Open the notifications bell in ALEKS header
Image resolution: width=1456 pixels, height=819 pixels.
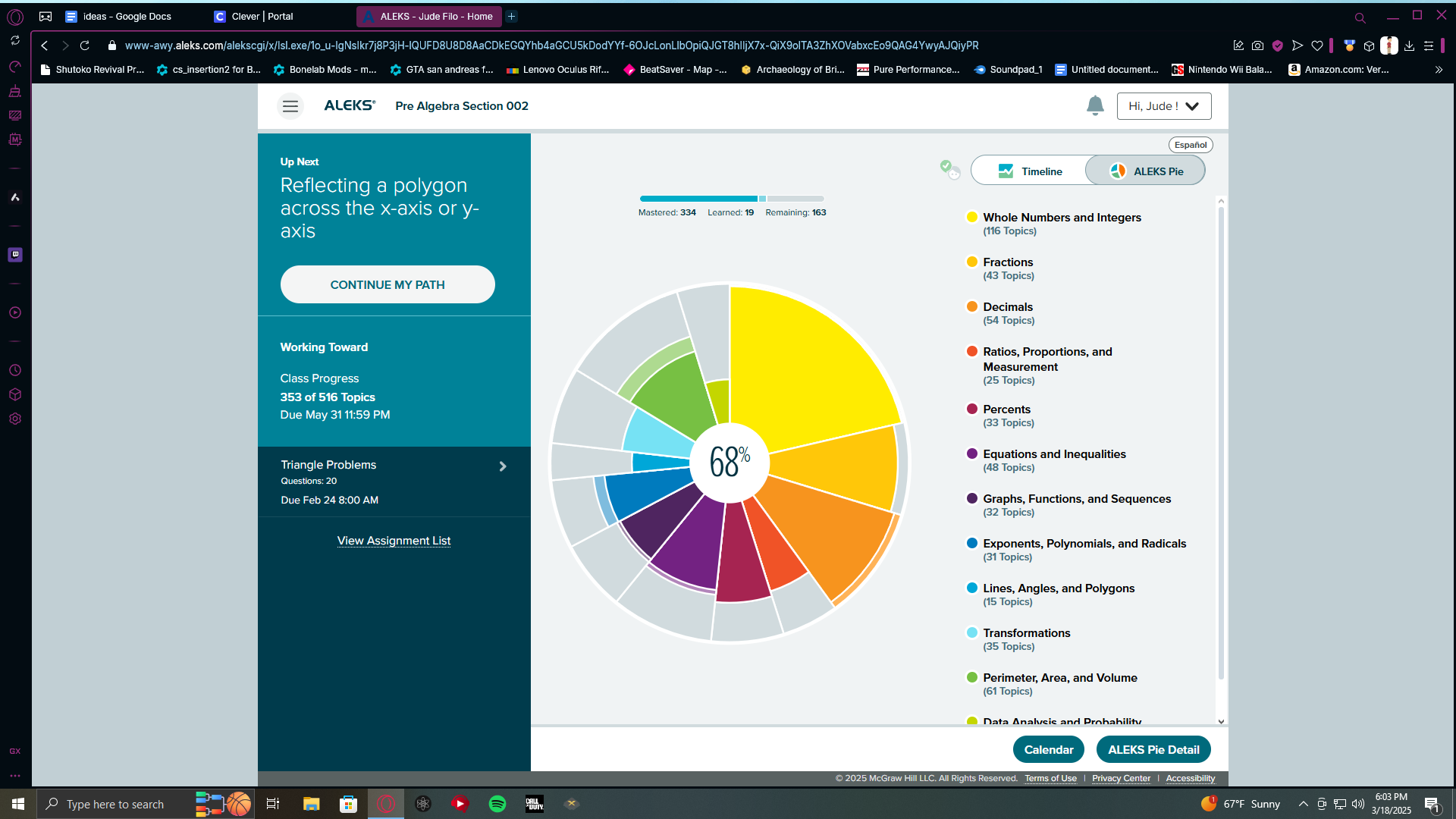1095,105
